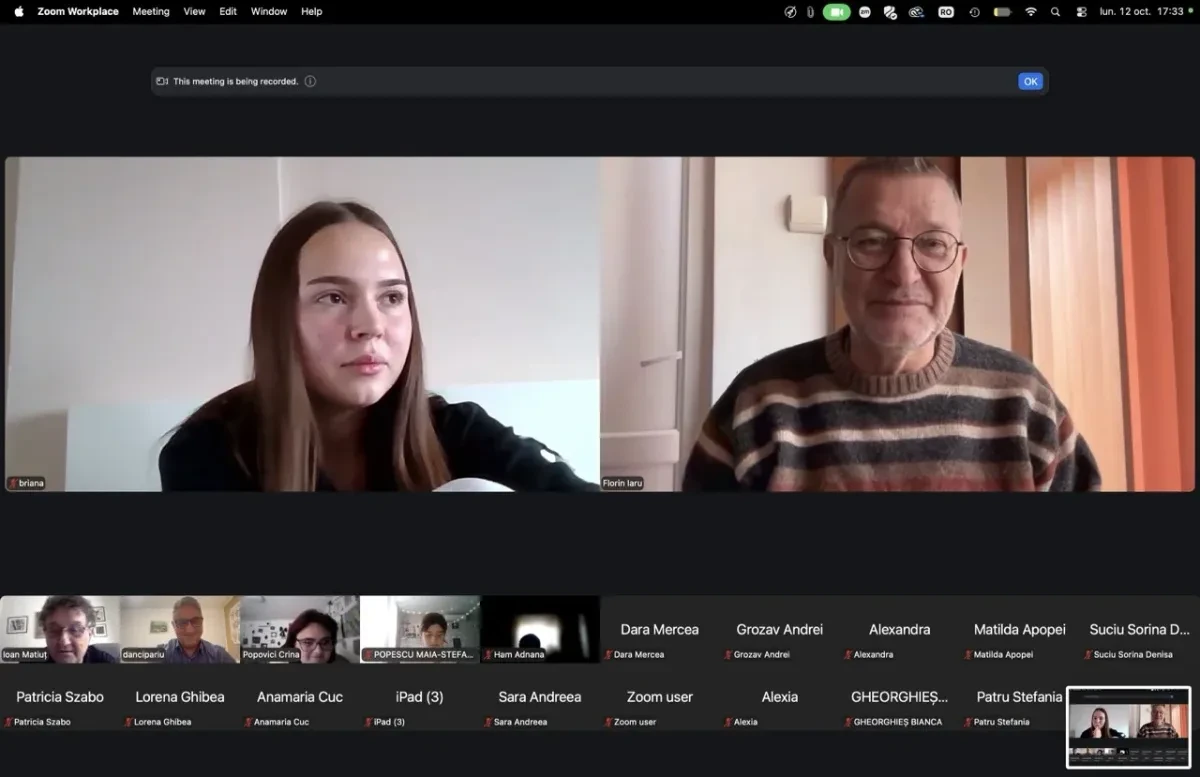Select Popovici Crina's video thumbnail
Image resolution: width=1200 pixels, height=777 pixels.
pyautogui.click(x=300, y=630)
